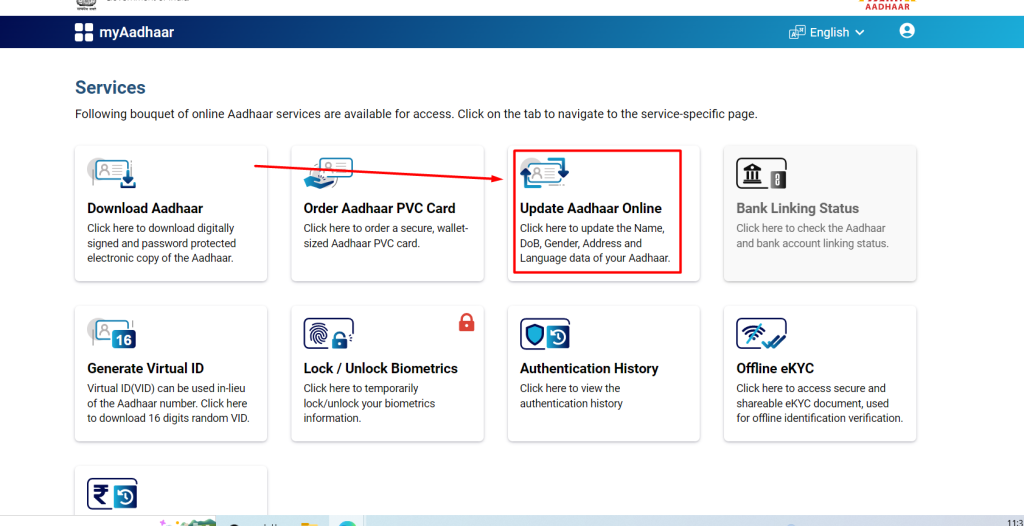
Task: Click the Services page heading
Action: coord(110,88)
